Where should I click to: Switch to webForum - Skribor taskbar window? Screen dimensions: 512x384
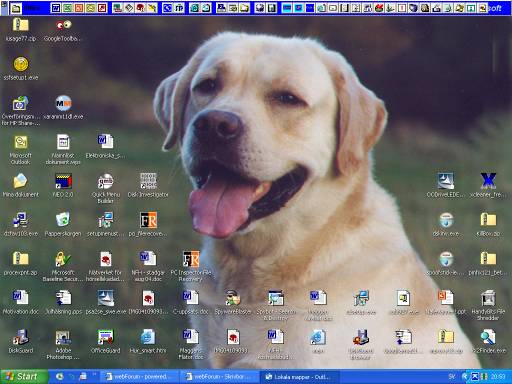coord(219,377)
